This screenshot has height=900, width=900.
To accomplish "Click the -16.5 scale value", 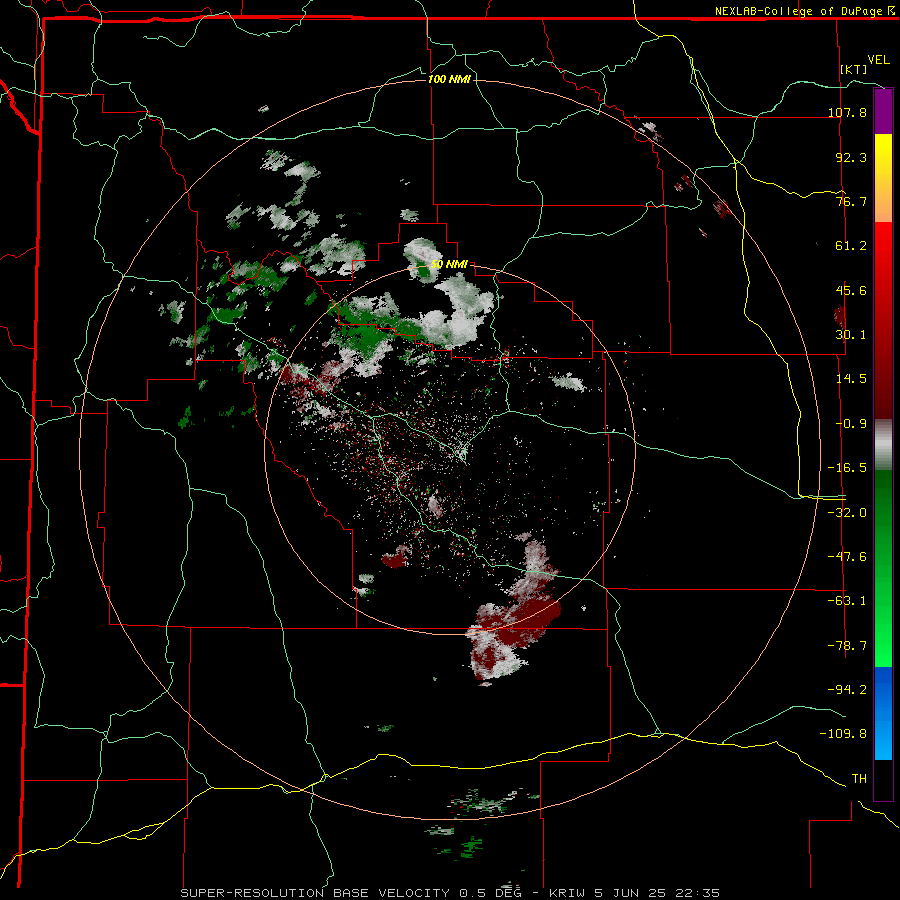I will 847,468.
